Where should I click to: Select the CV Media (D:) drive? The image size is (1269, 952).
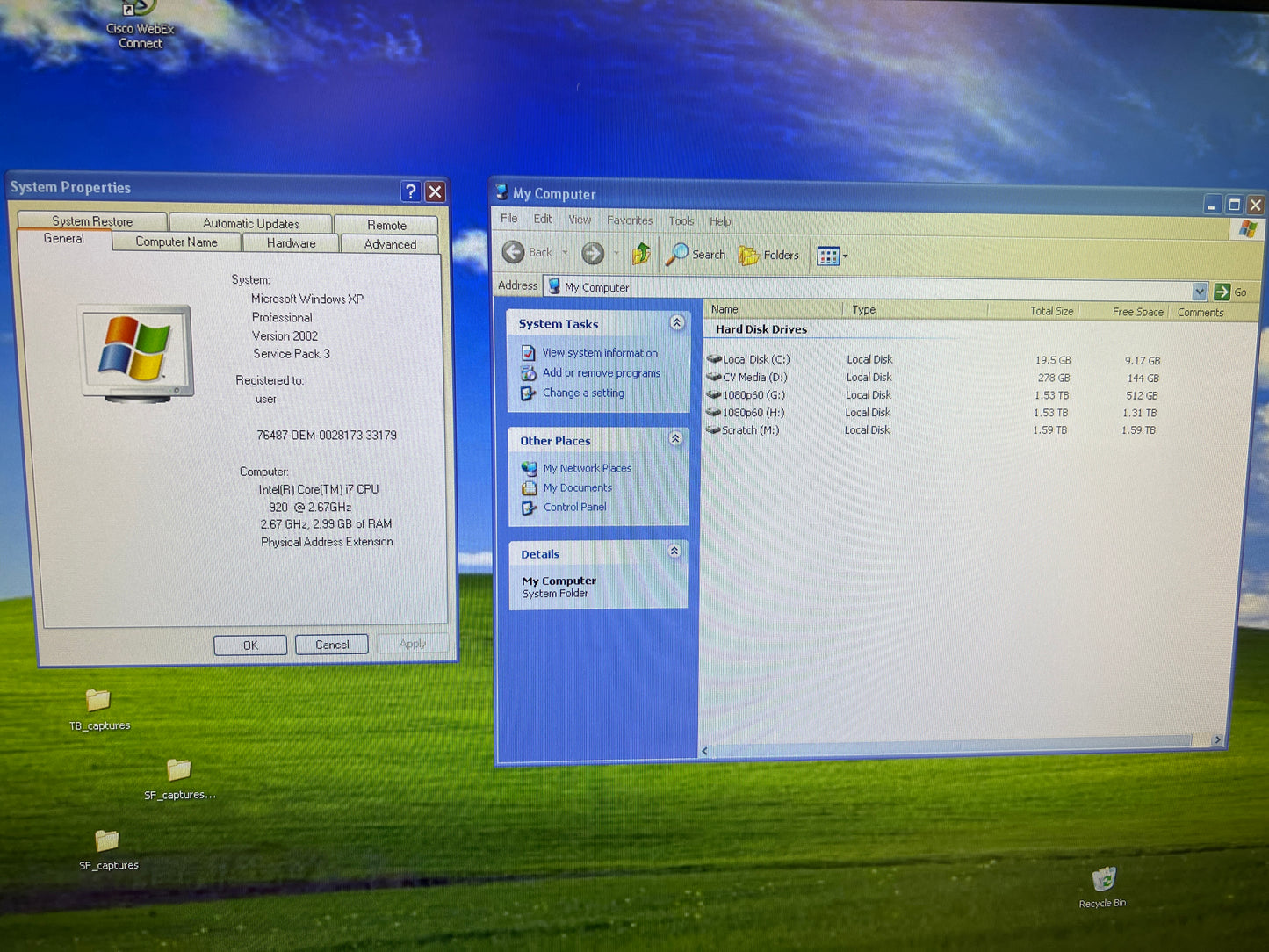[x=746, y=377]
